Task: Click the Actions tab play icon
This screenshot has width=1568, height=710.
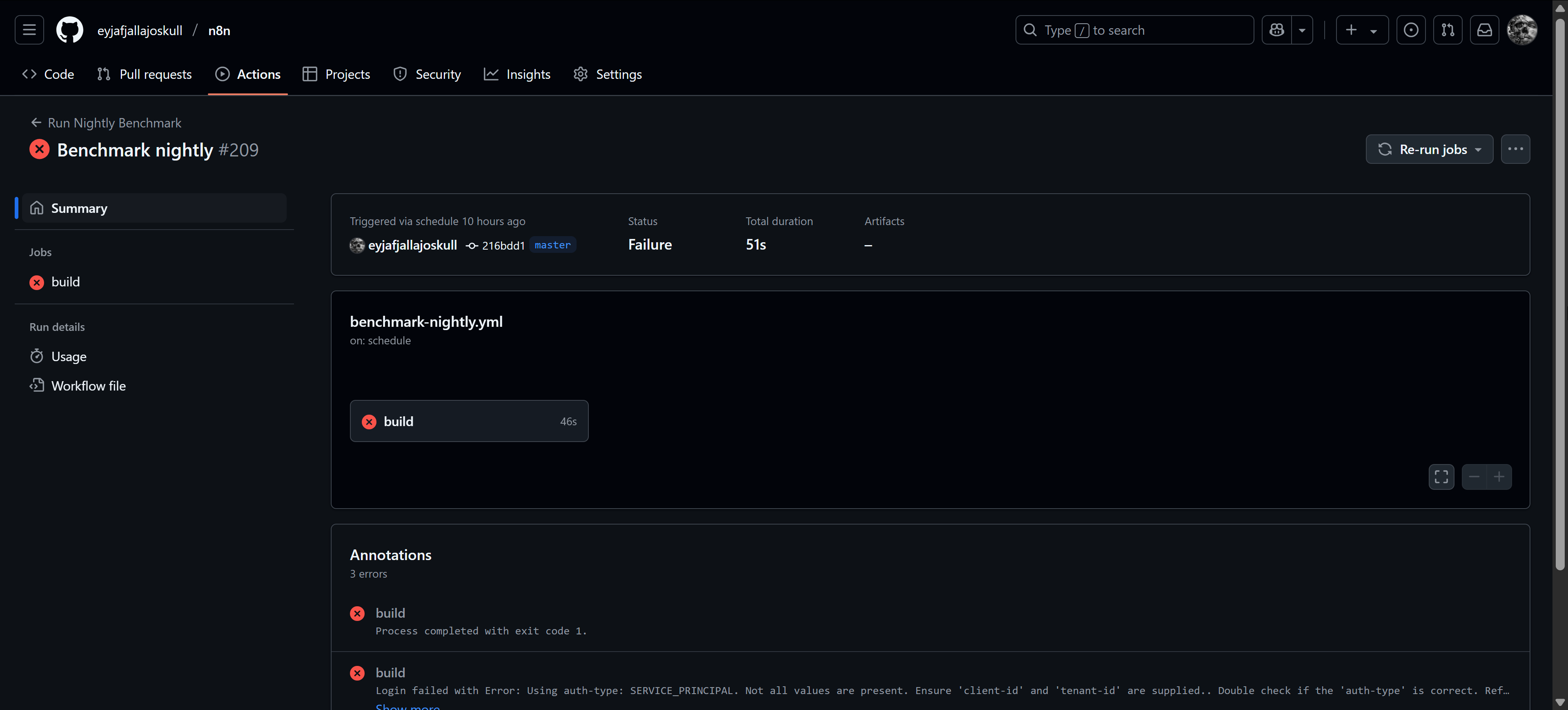Action: [222, 74]
